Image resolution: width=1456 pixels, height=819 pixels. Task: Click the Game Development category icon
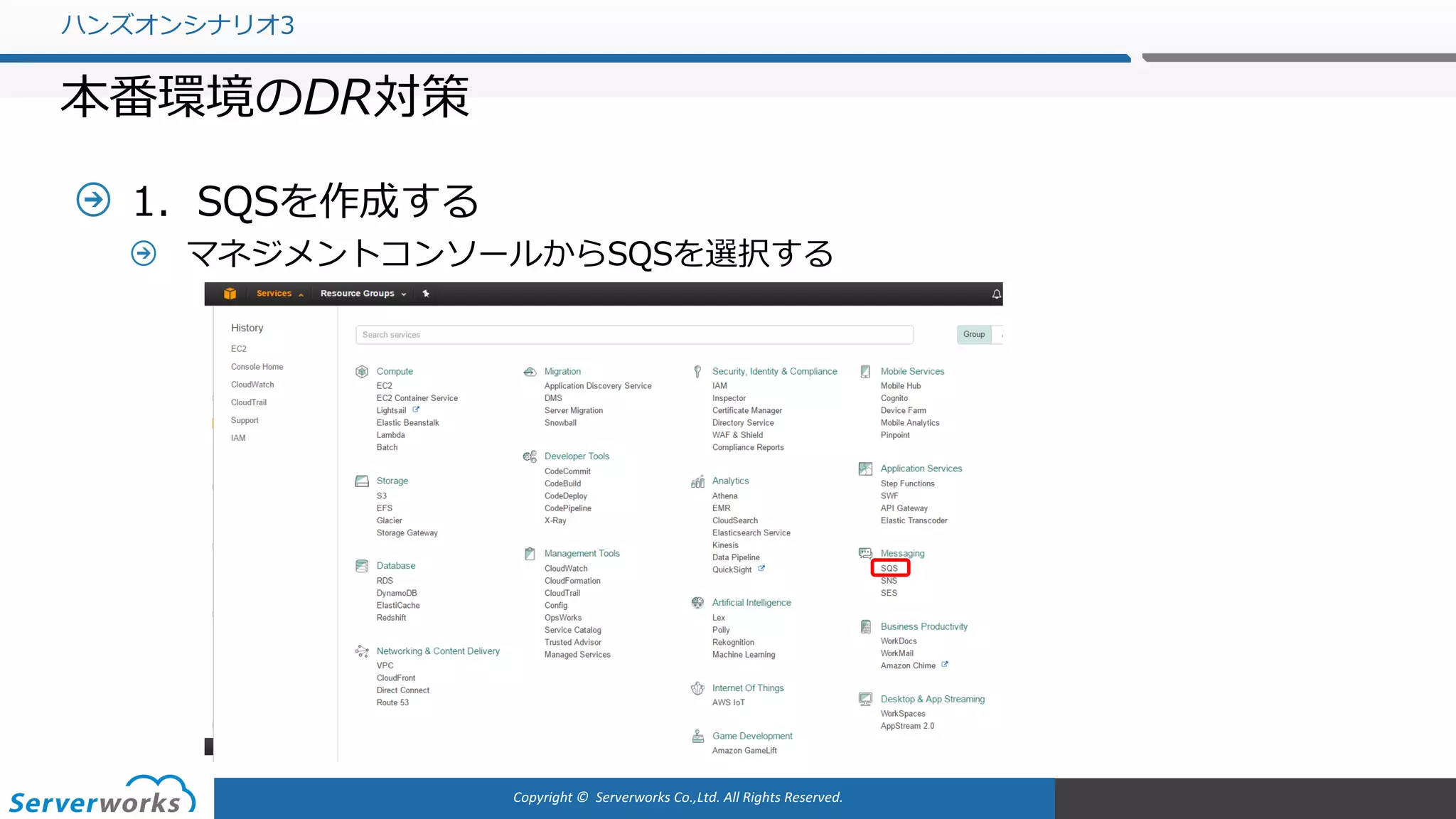[697, 737]
